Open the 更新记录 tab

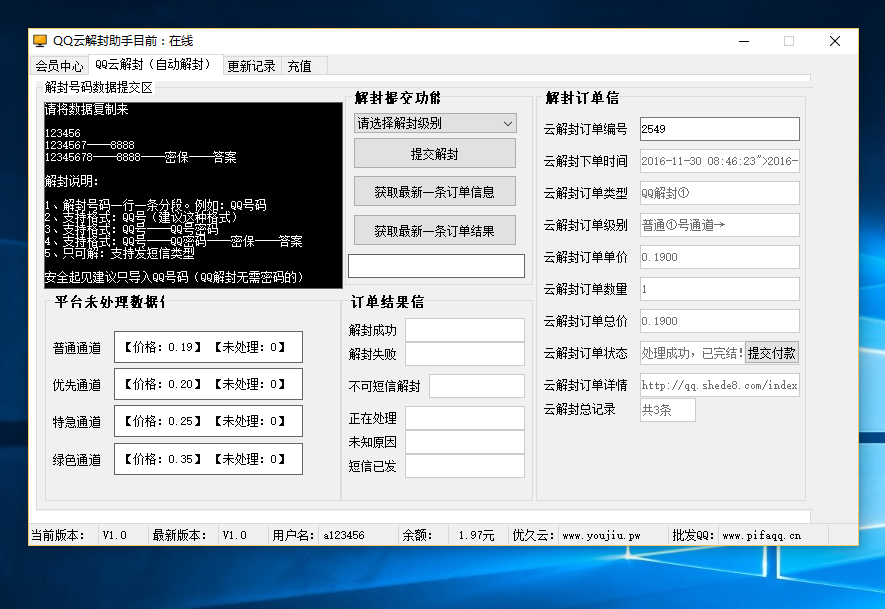coord(251,66)
